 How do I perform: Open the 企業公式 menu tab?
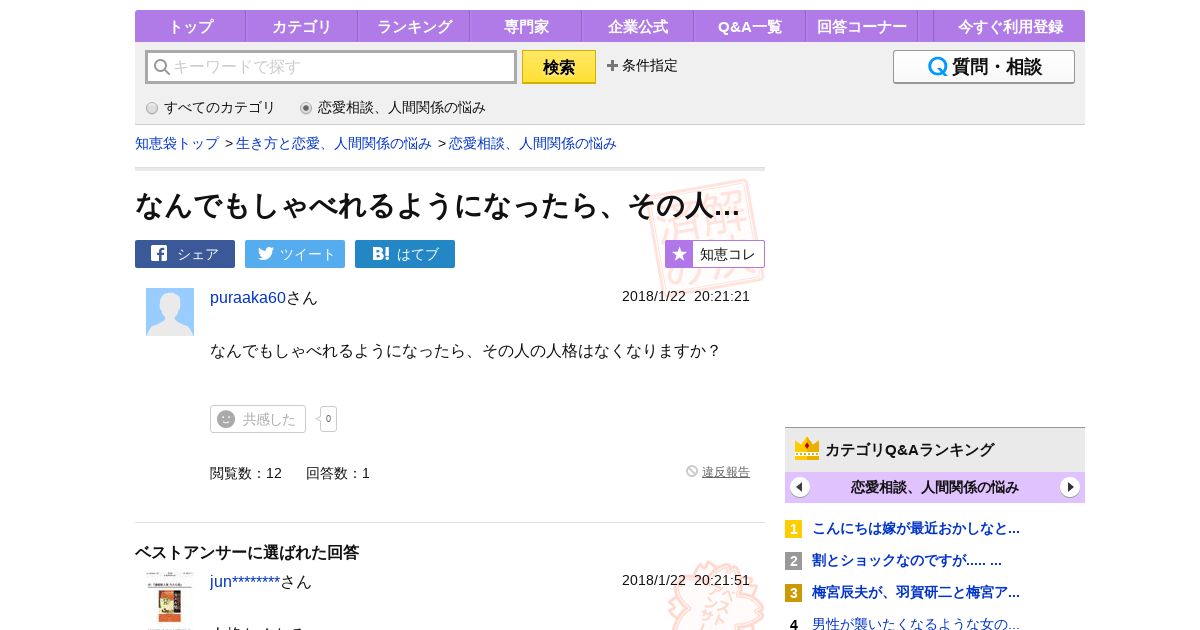click(x=638, y=26)
